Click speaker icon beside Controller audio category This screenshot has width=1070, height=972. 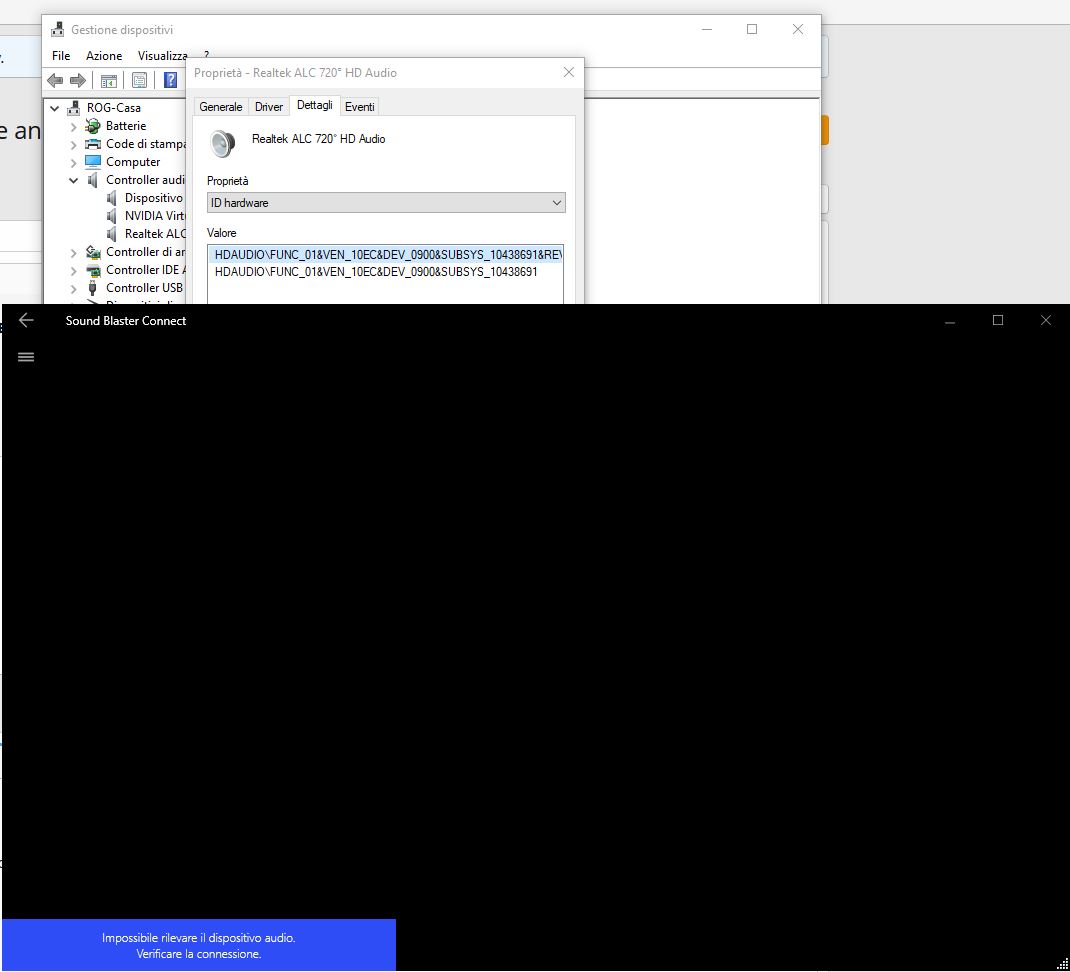click(x=93, y=180)
